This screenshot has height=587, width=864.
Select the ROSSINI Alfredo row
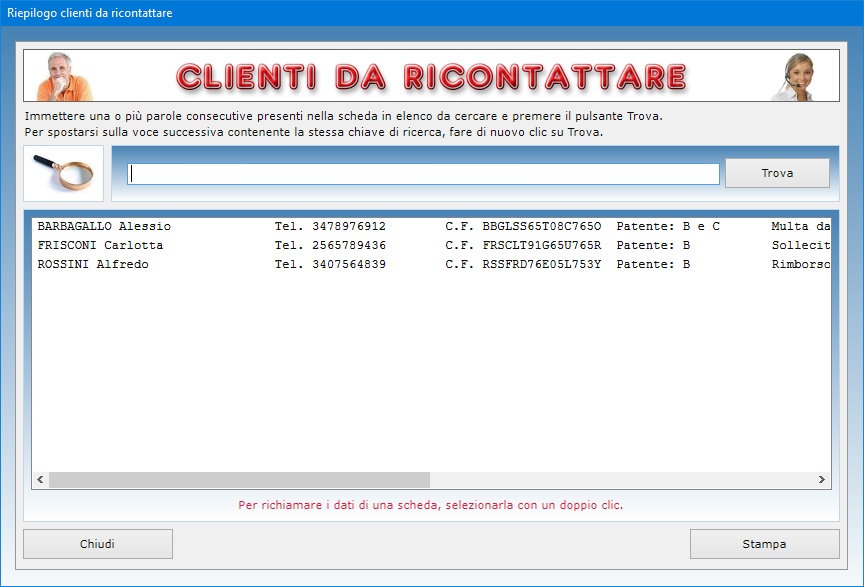pyautogui.click(x=431, y=264)
